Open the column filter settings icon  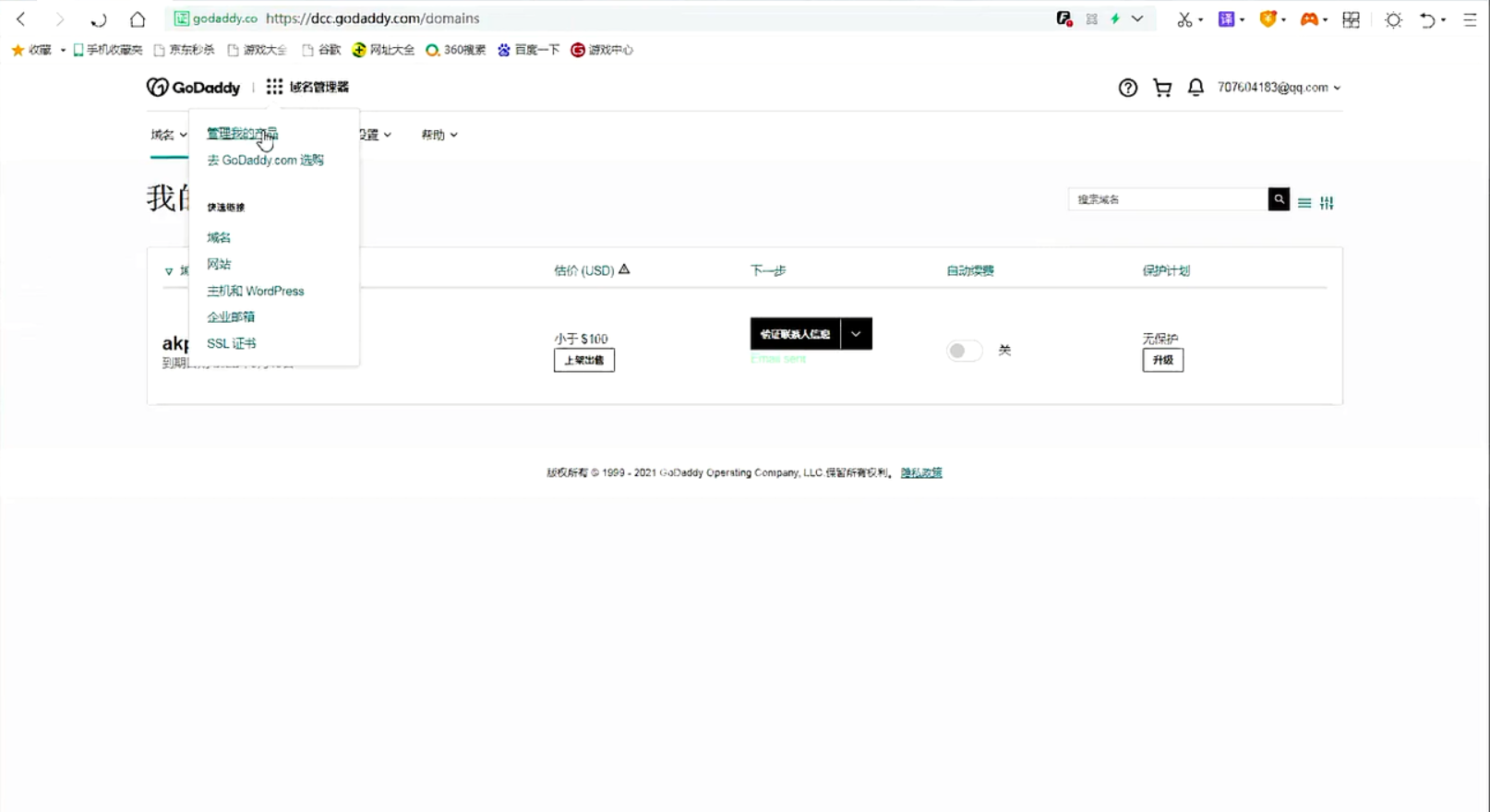coord(1327,203)
